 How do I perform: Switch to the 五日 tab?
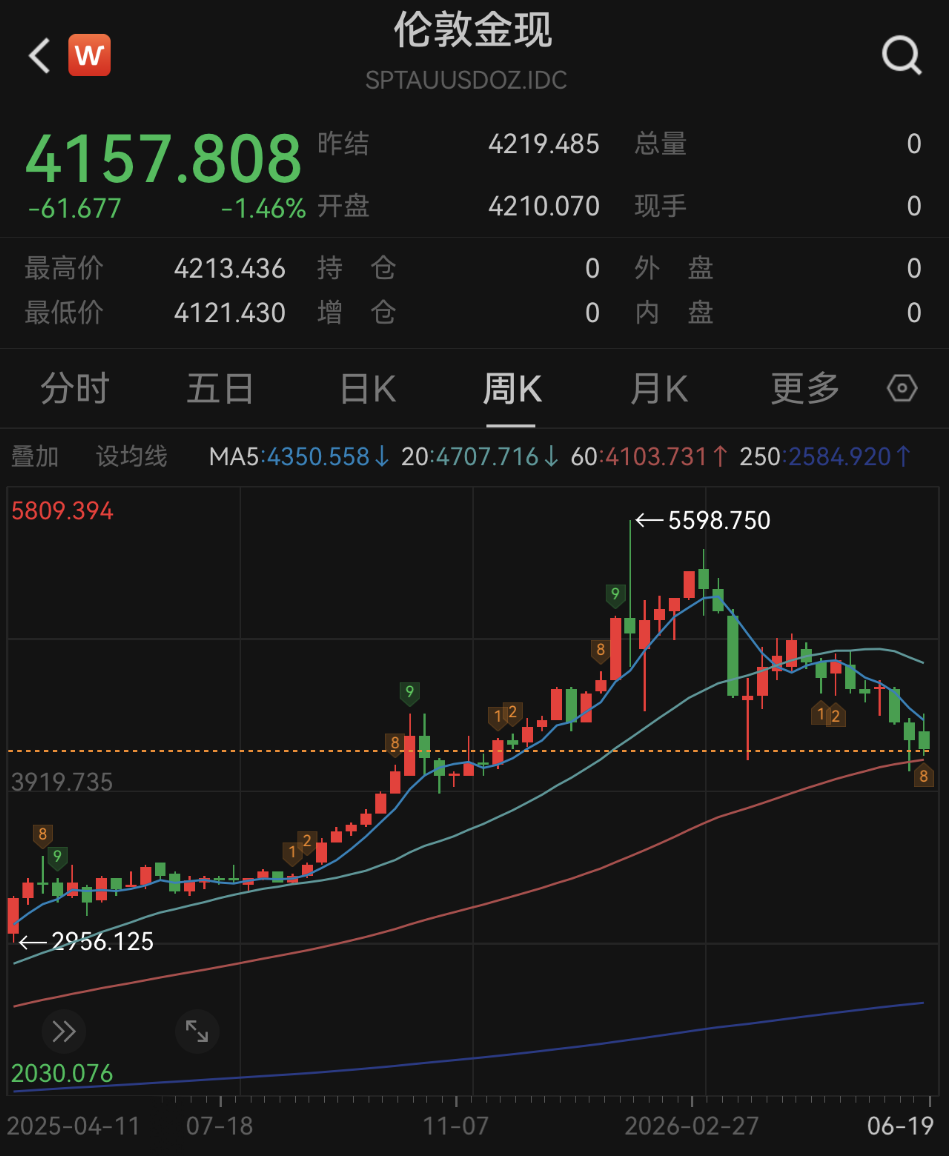(220, 389)
